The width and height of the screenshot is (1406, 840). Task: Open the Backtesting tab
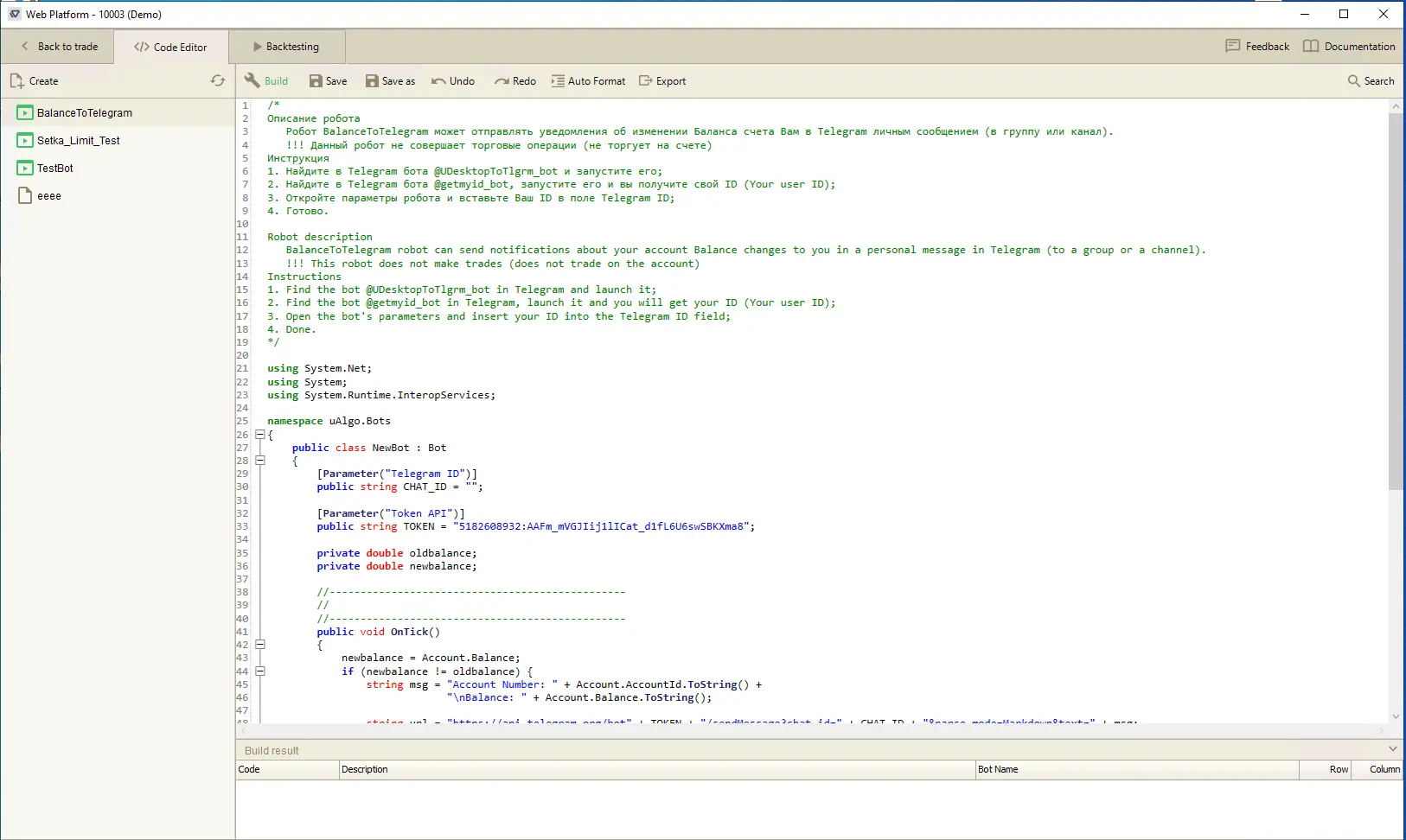(x=286, y=47)
